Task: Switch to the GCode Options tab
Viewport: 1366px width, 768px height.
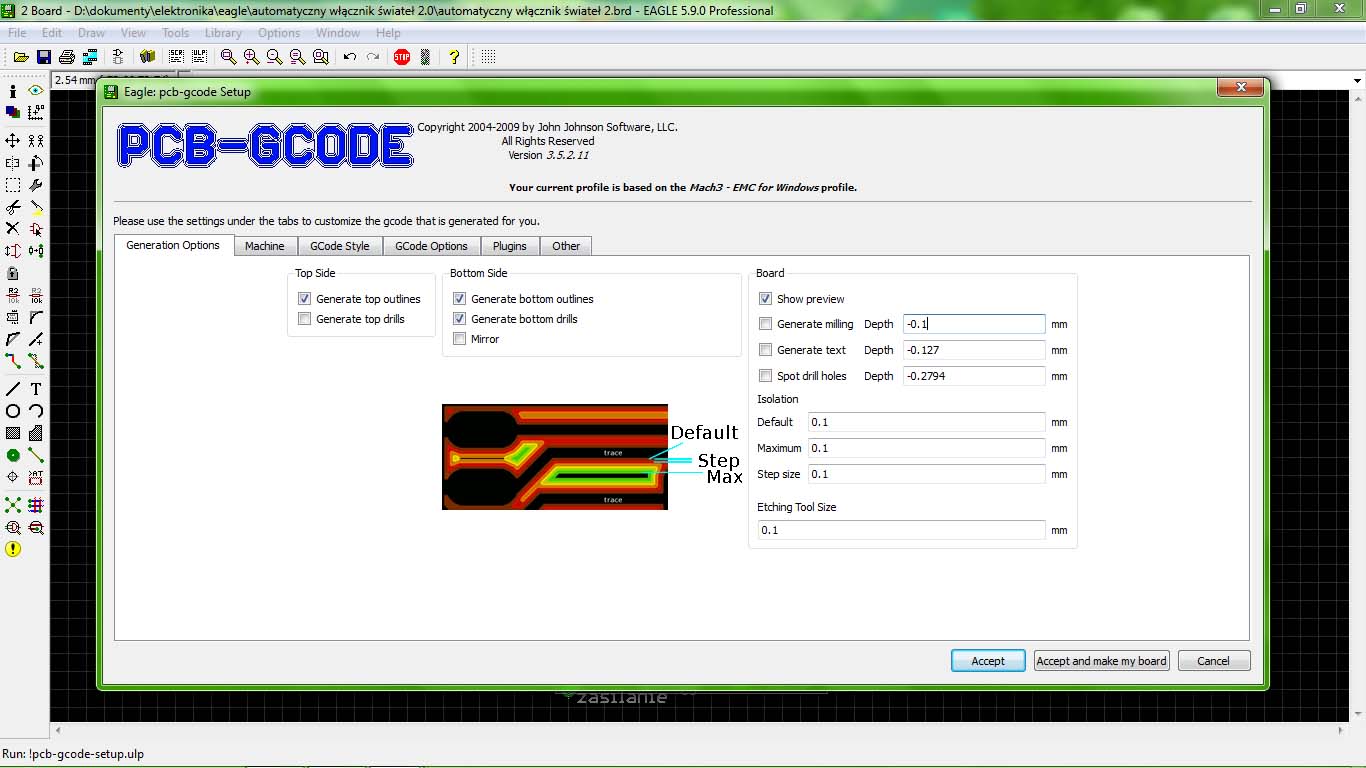Action: [431, 246]
